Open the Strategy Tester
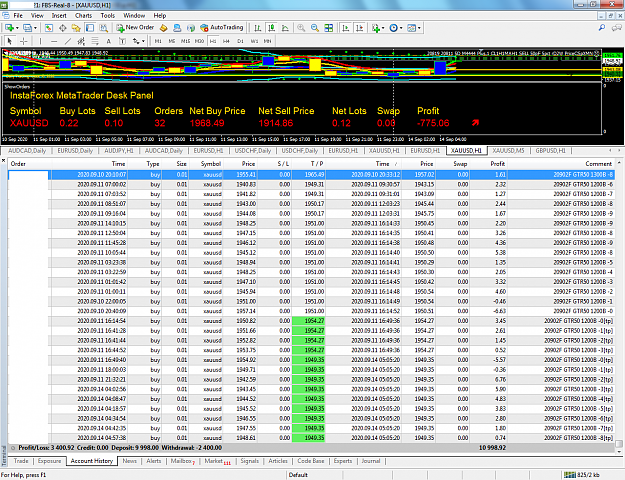The width and height of the screenshot is (625, 480). 104,28
